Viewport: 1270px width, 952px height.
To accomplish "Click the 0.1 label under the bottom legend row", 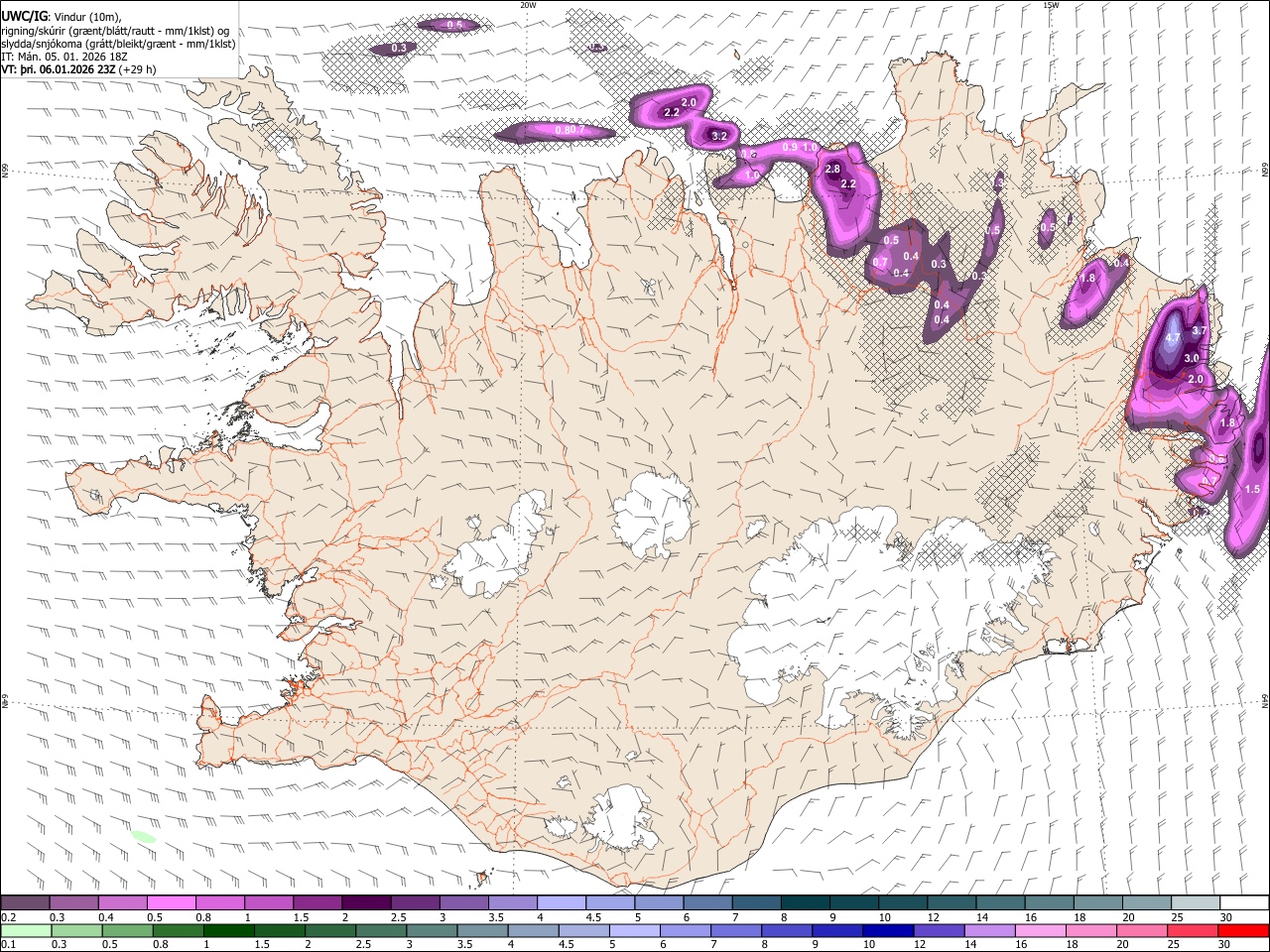I will click(x=8, y=944).
